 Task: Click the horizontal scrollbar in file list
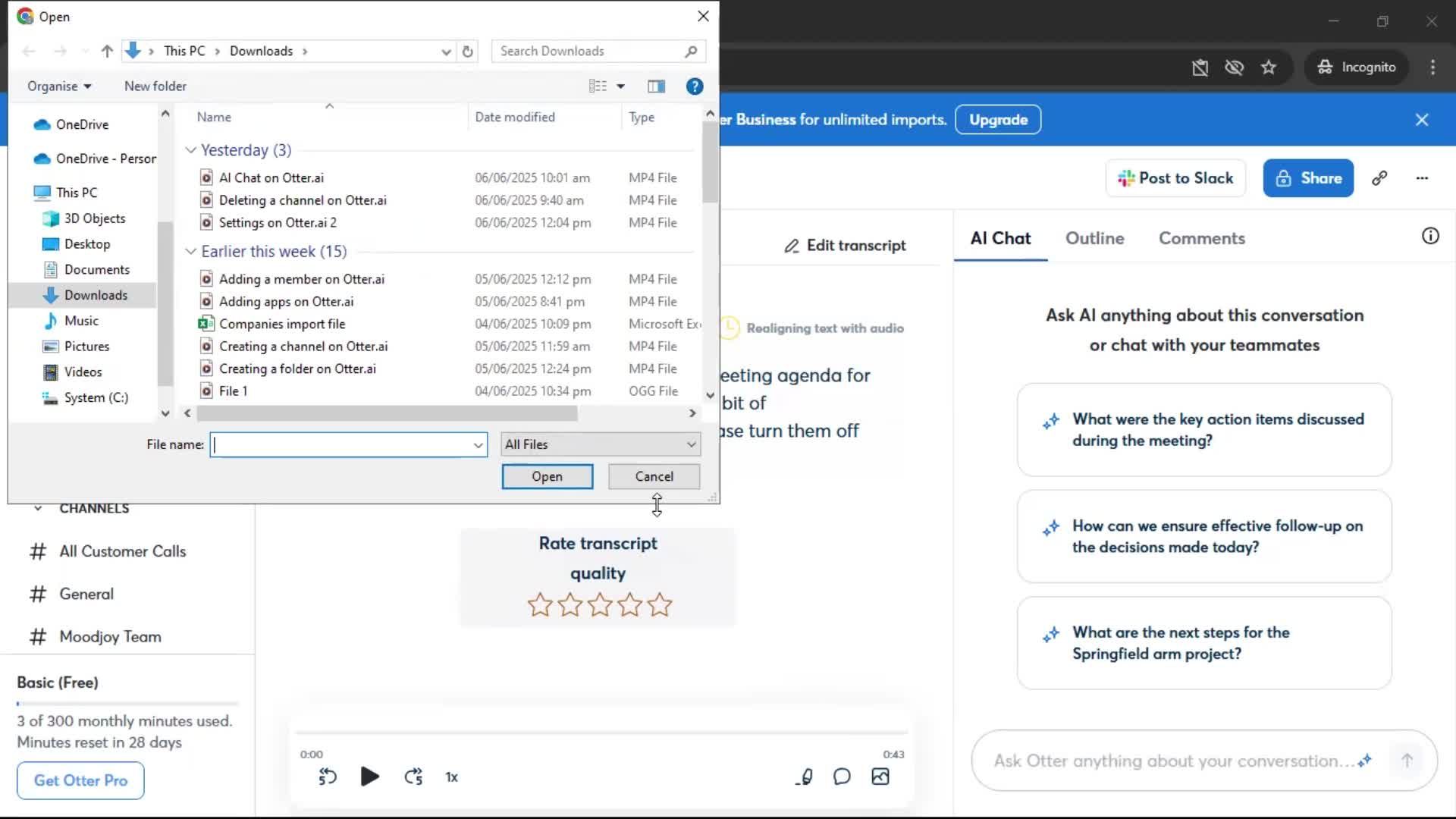pos(387,413)
